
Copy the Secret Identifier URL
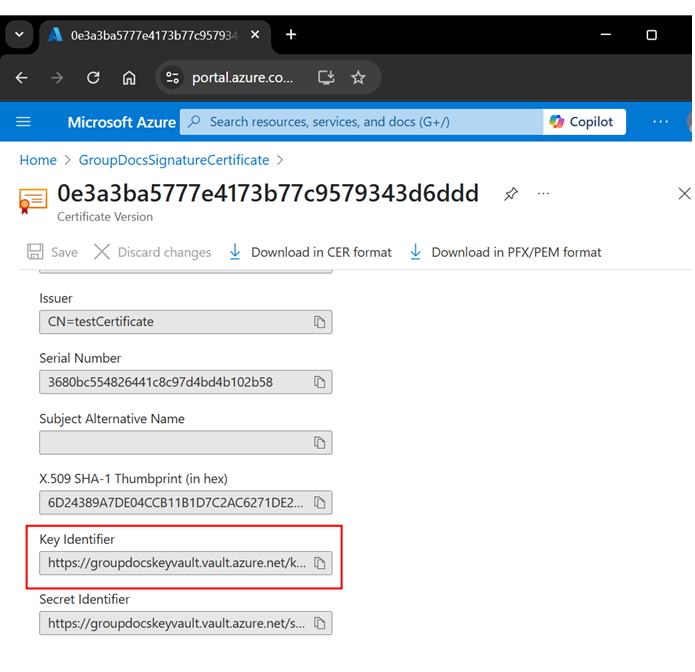pyautogui.click(x=320, y=623)
